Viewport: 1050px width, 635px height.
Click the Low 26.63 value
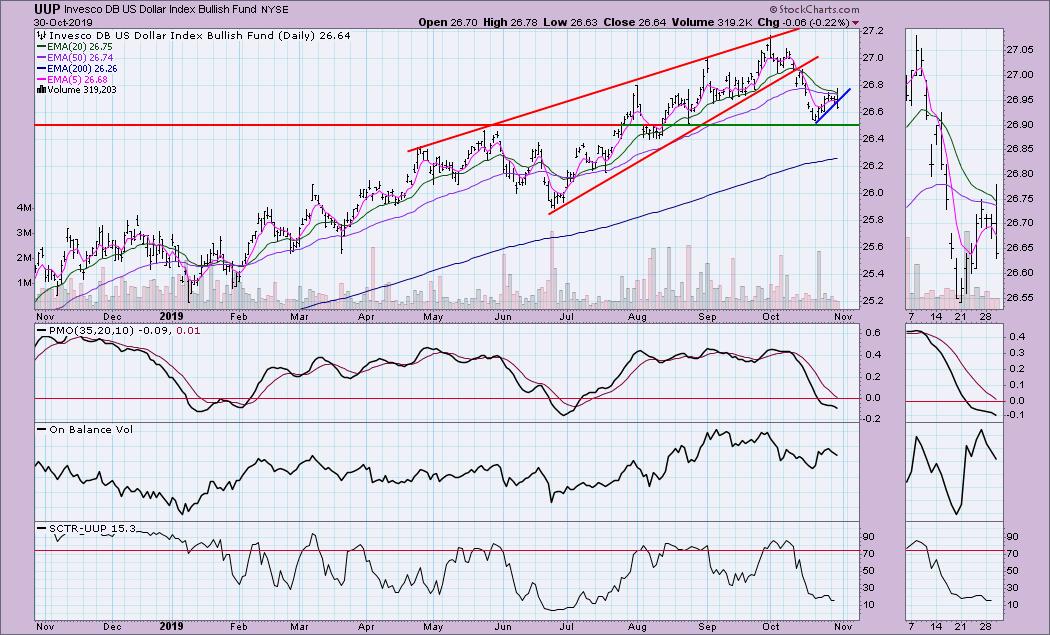tap(571, 22)
